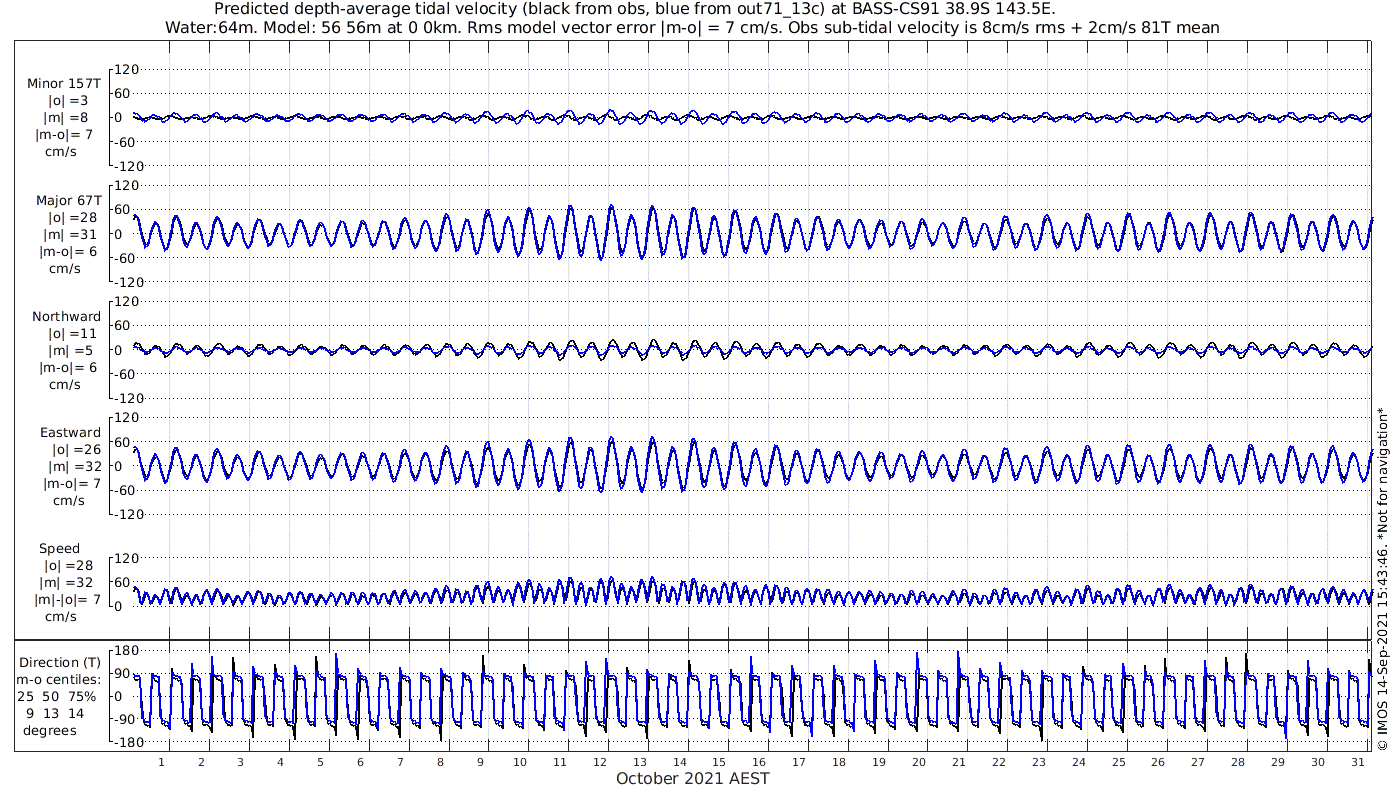Click the Major velocity peak near day 12
Viewport: 1400px width, 800px height.
pyautogui.click(x=609, y=208)
